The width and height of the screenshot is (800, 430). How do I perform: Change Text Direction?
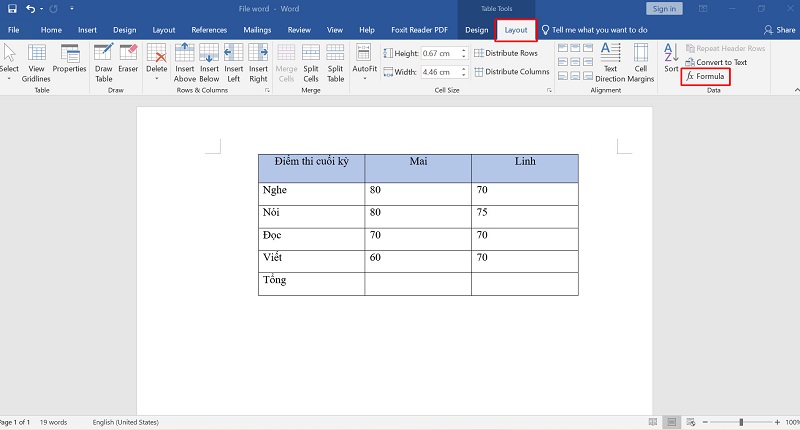[610, 62]
